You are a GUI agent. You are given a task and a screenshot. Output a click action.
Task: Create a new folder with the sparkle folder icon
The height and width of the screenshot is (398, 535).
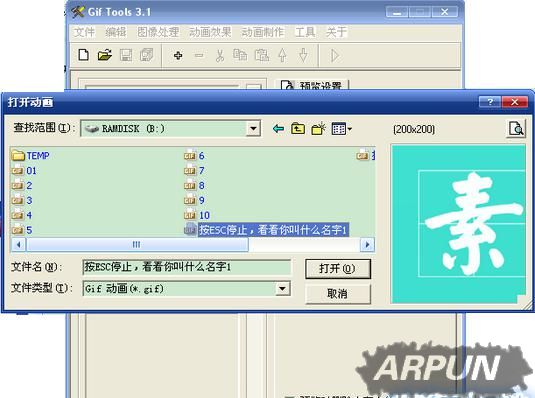click(318, 129)
